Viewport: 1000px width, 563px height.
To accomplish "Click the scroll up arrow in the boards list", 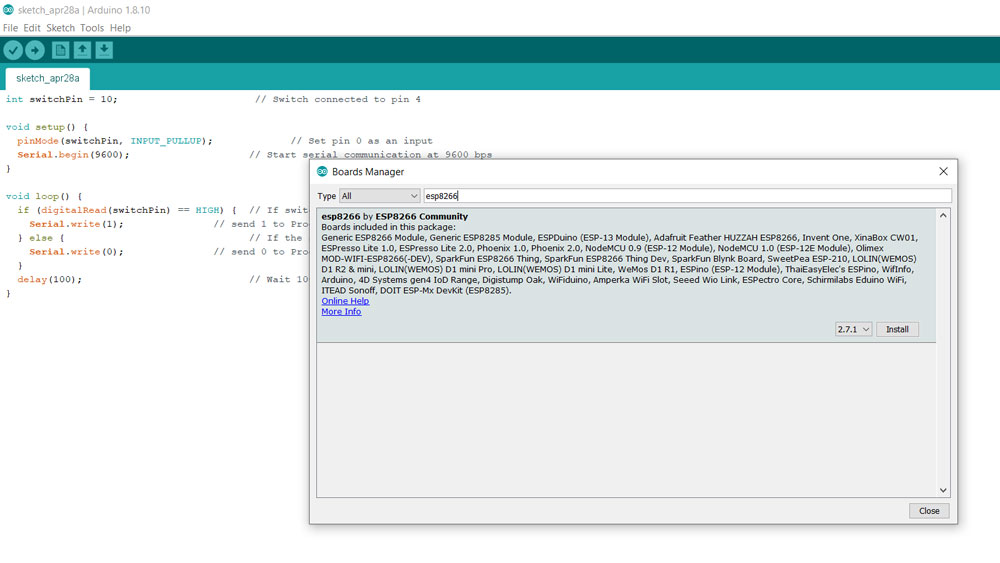I will point(943,216).
